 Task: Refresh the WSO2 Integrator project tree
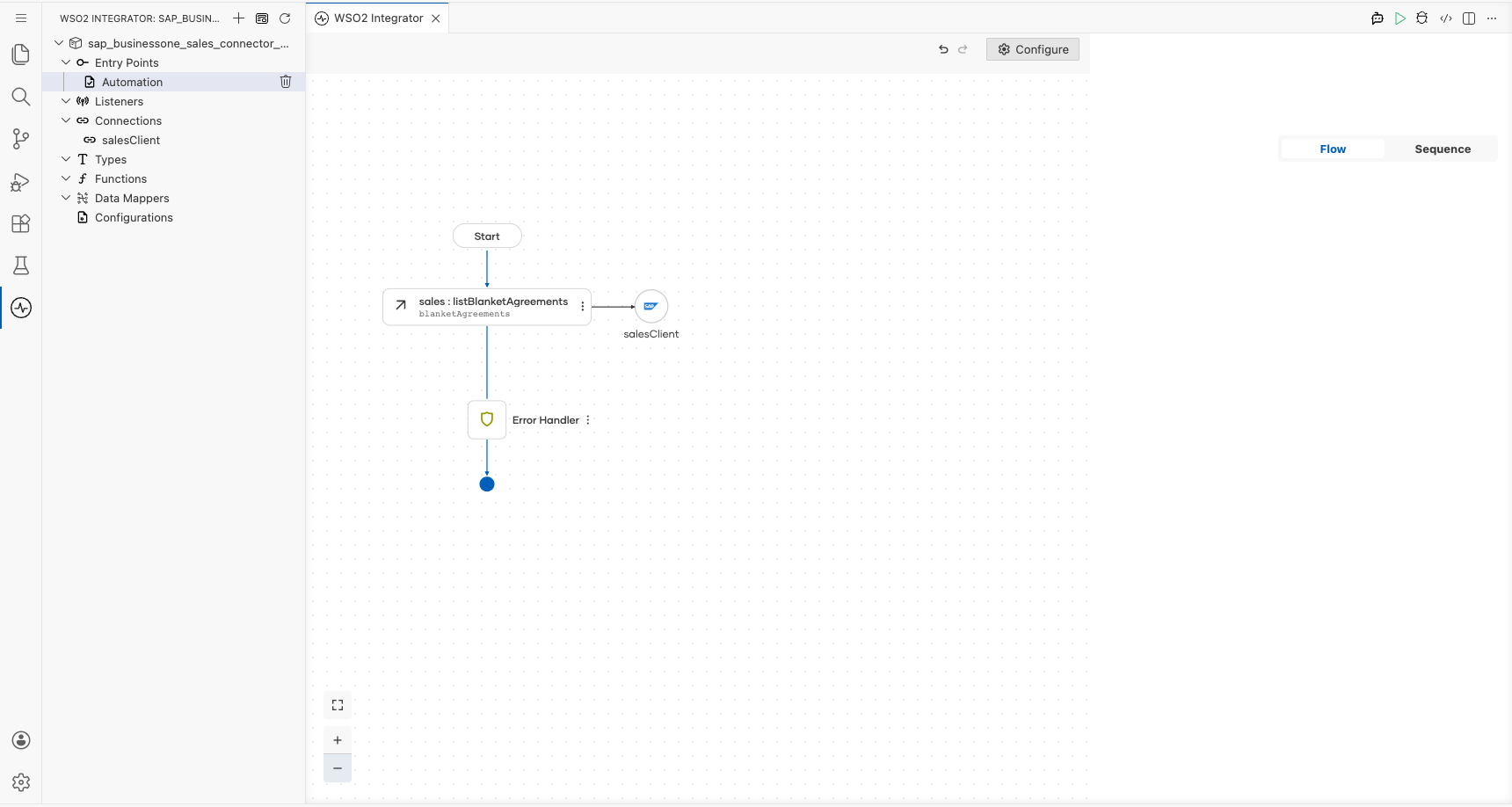coord(285,18)
